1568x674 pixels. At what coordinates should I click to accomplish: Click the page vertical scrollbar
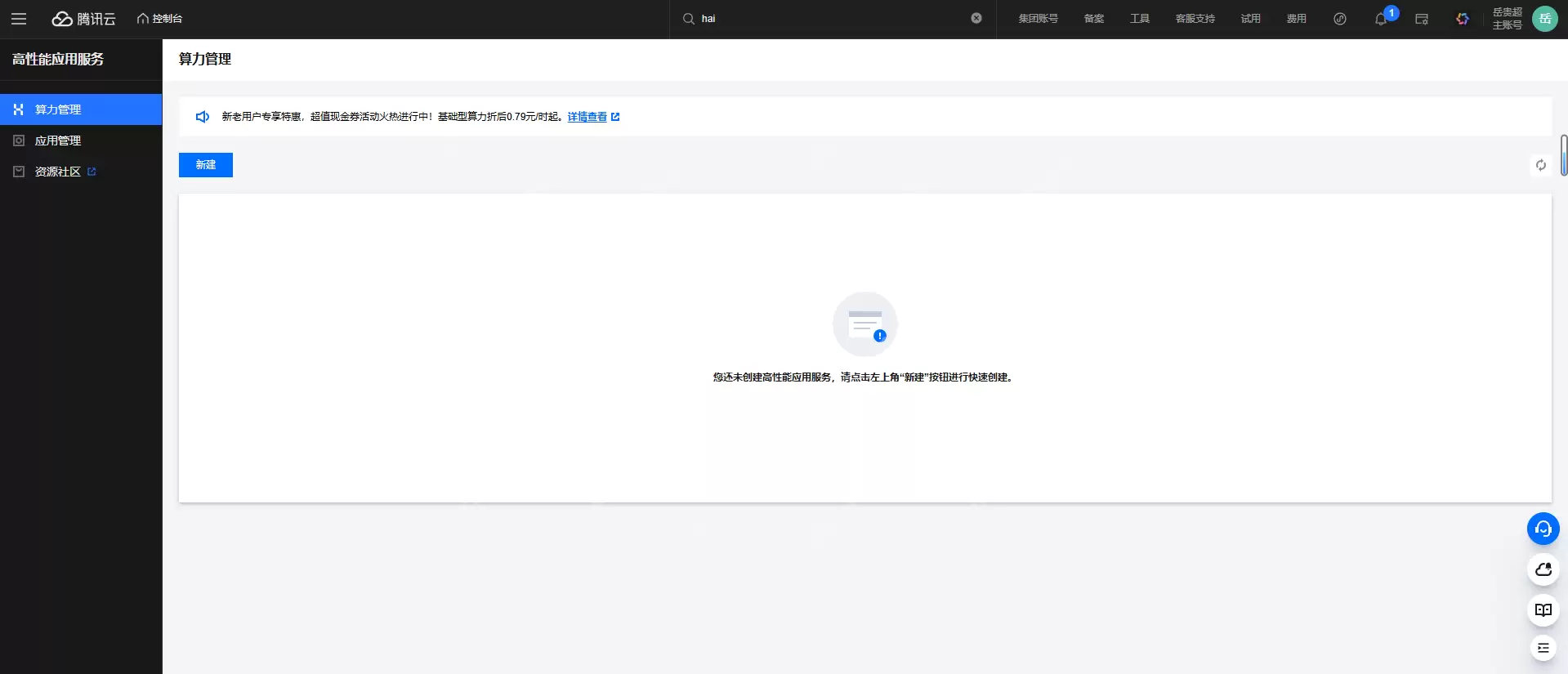(x=1563, y=155)
